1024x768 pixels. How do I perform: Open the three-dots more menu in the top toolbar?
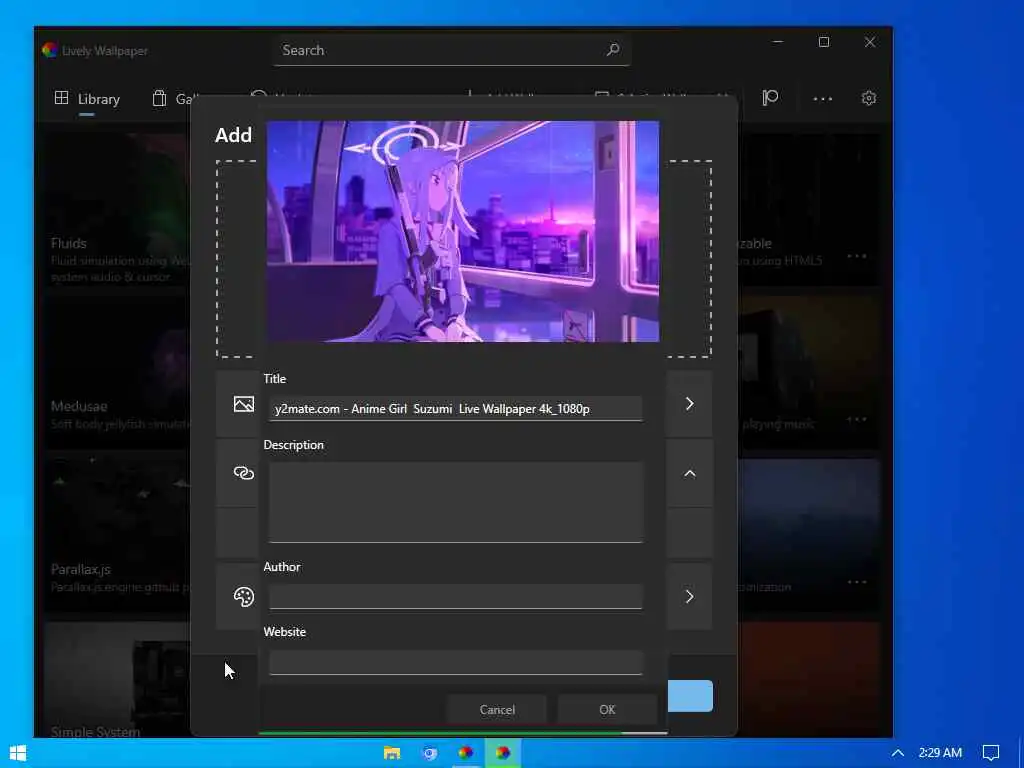pyautogui.click(x=822, y=99)
